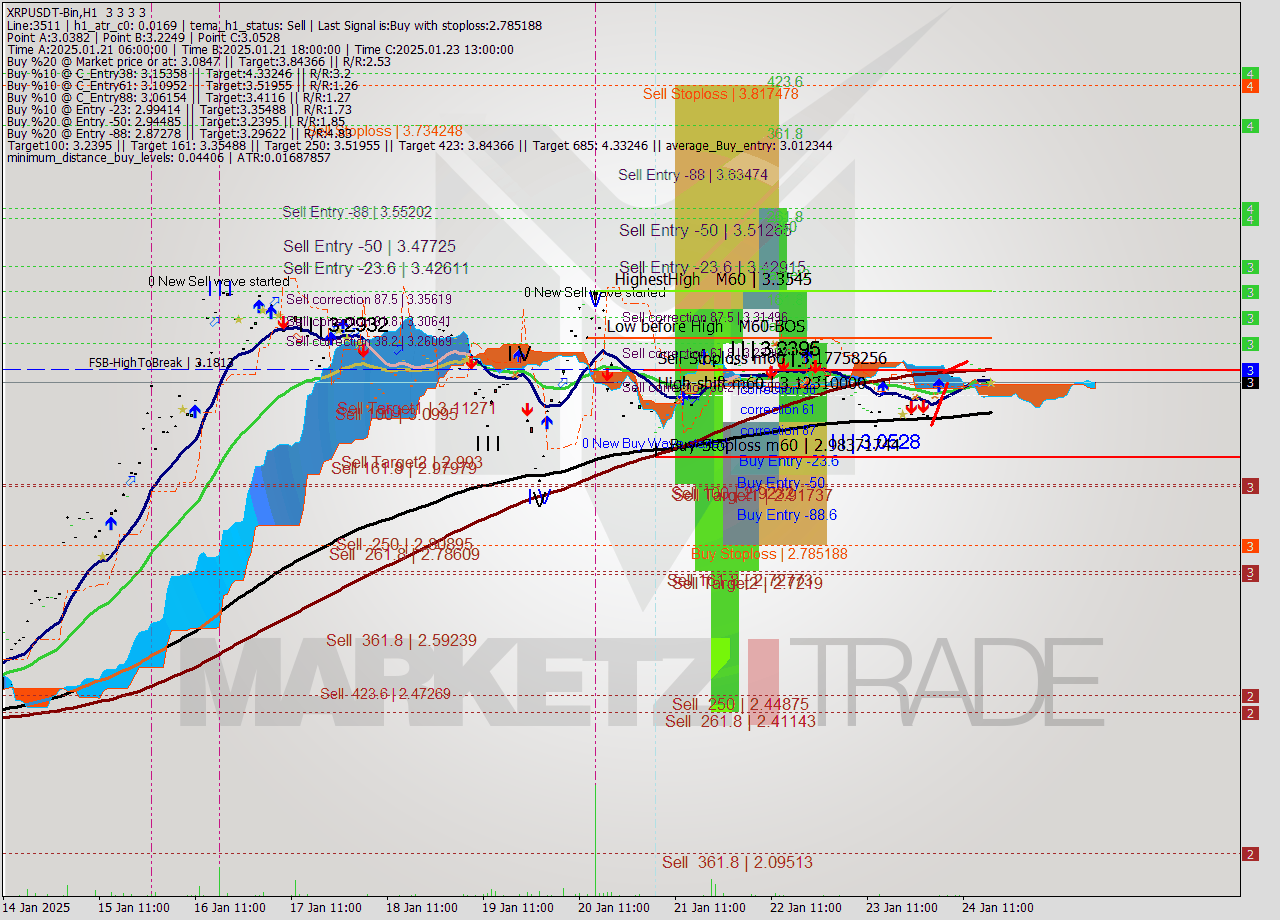Click the green '423.6' Fibonacci label
Screen dimensions: 1280x920
[785, 82]
